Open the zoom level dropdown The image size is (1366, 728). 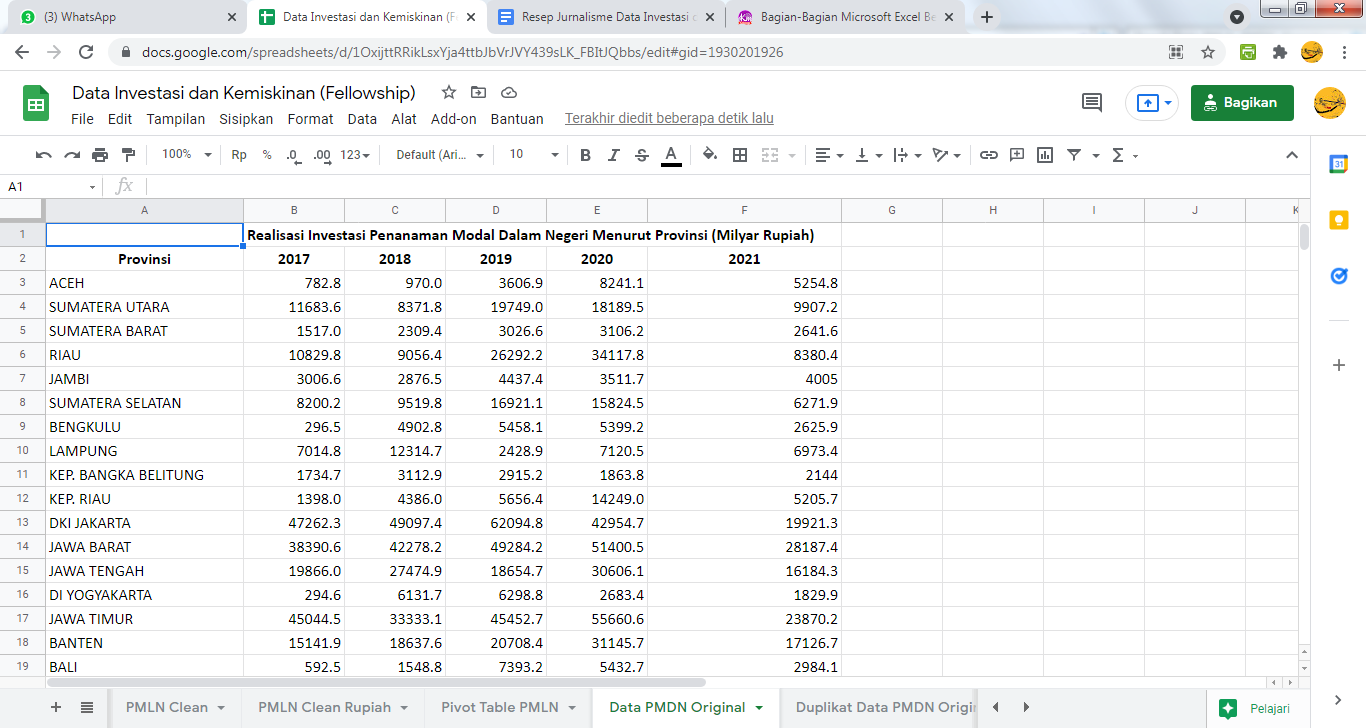point(186,155)
